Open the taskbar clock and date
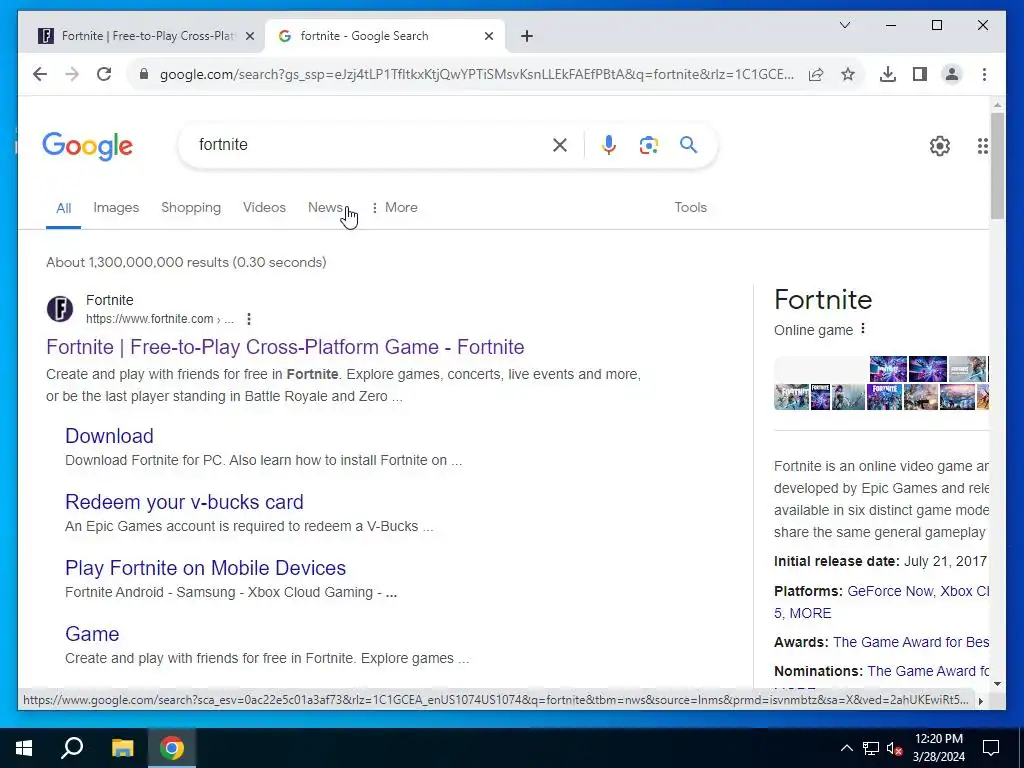The height and width of the screenshot is (768, 1024). [938, 748]
